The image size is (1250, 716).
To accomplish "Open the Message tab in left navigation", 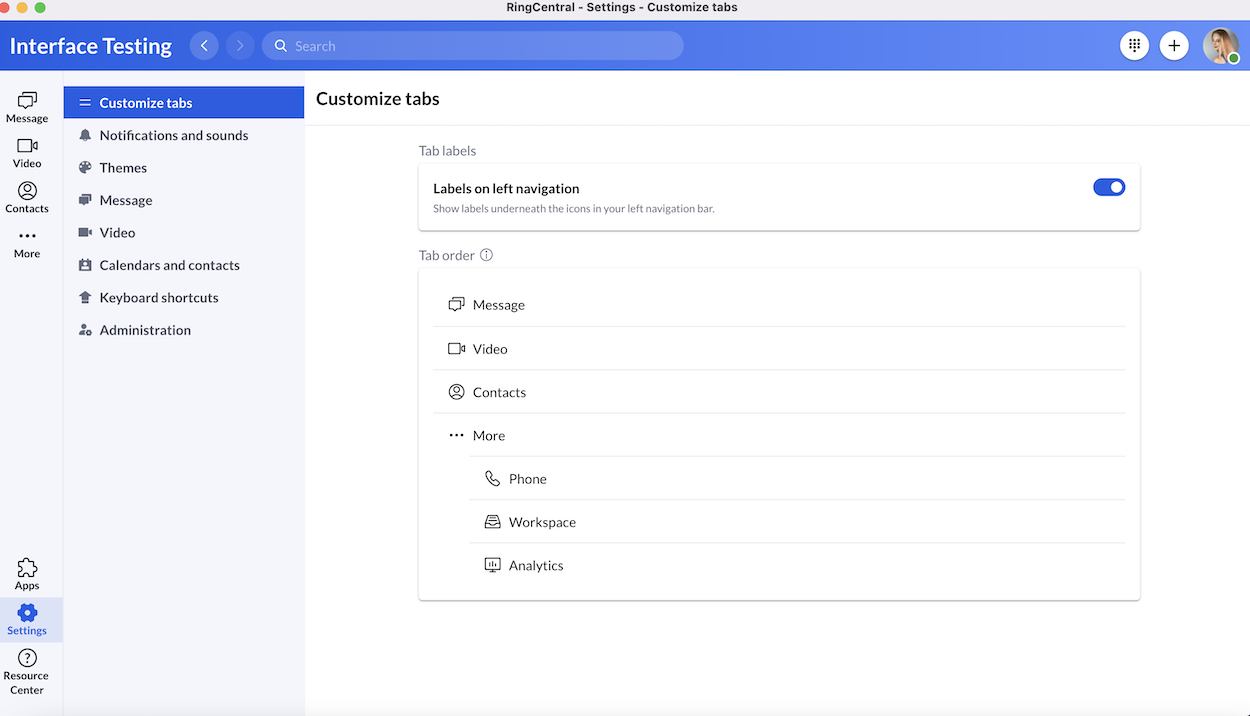I will click(27, 107).
